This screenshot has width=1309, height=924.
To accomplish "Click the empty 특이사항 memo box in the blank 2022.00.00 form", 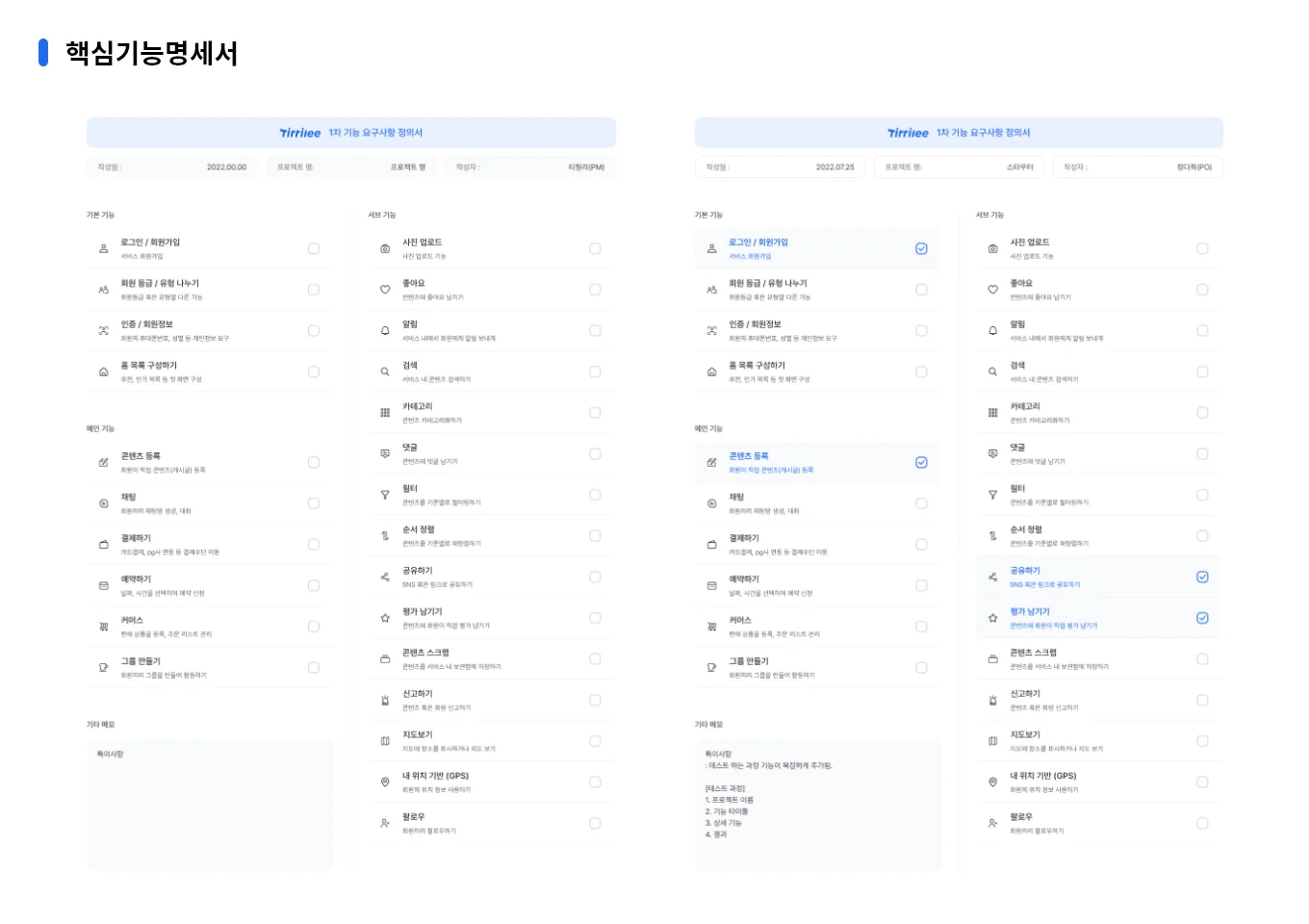I will (x=211, y=807).
